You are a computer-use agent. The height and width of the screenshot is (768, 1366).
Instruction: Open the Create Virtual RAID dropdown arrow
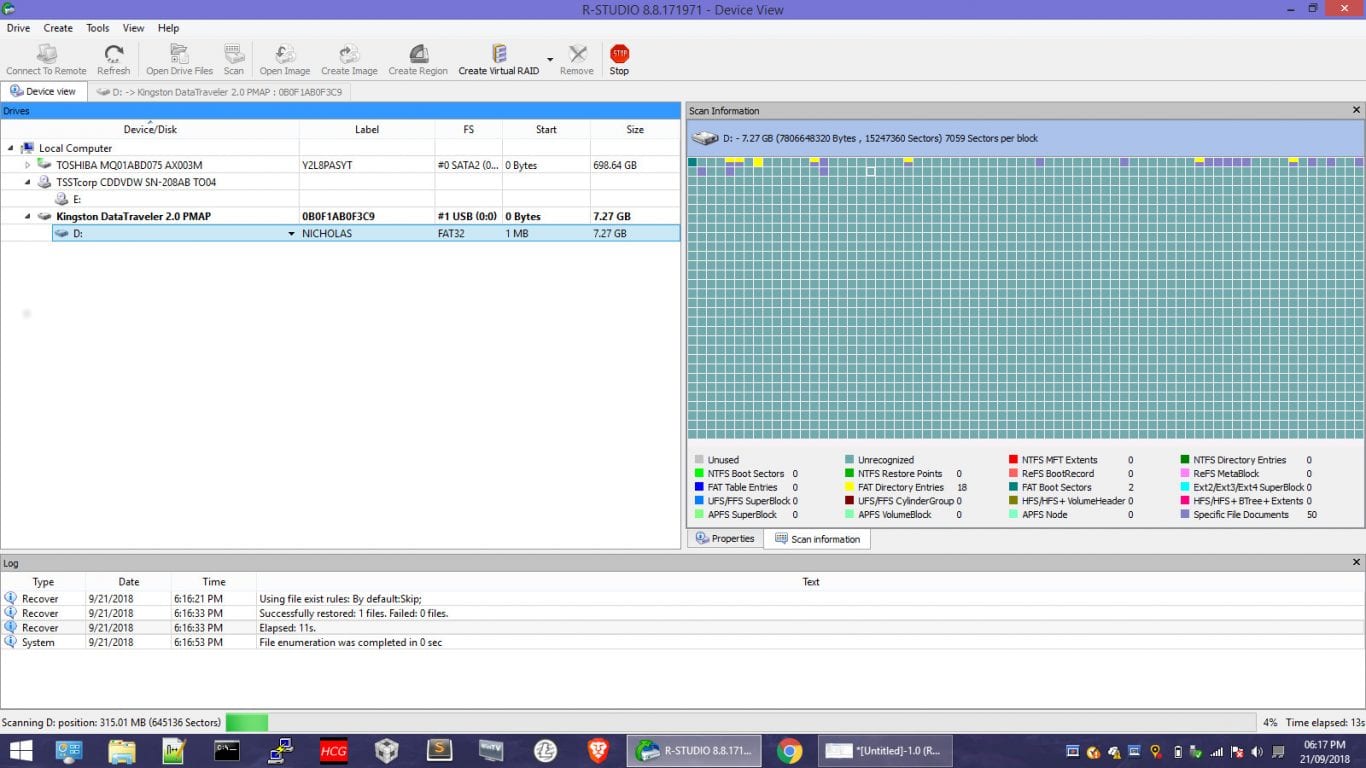click(550, 59)
